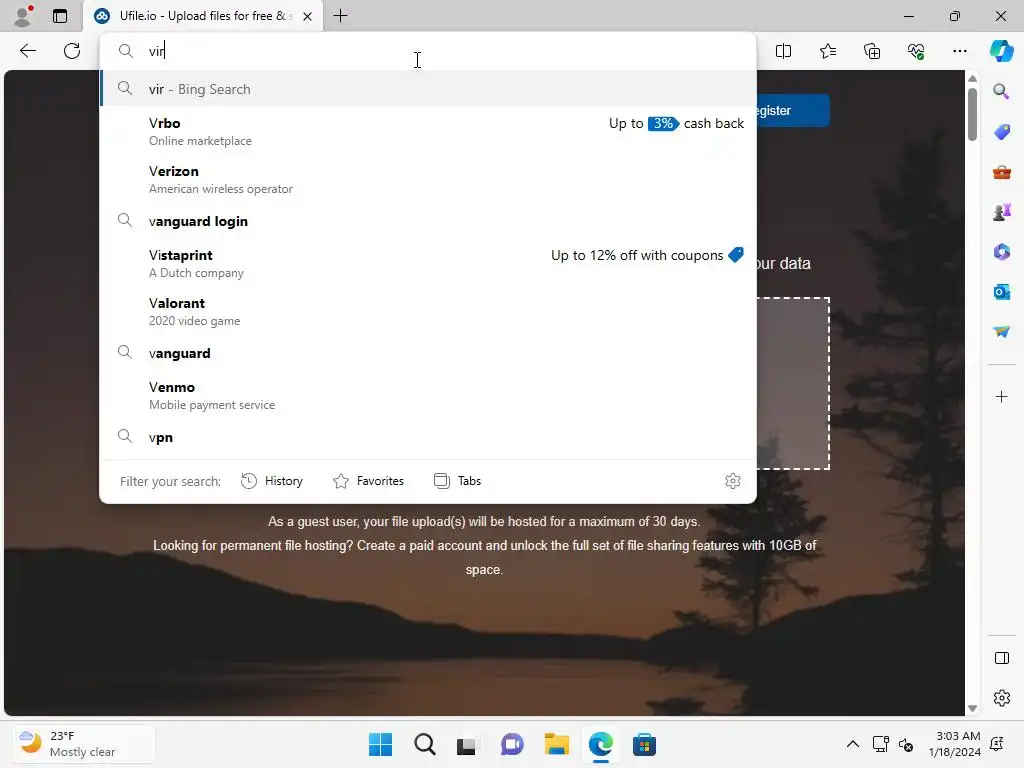Viewport: 1024px width, 768px height.
Task: Open the Copilot sidebar icon
Action: pos(1001,51)
